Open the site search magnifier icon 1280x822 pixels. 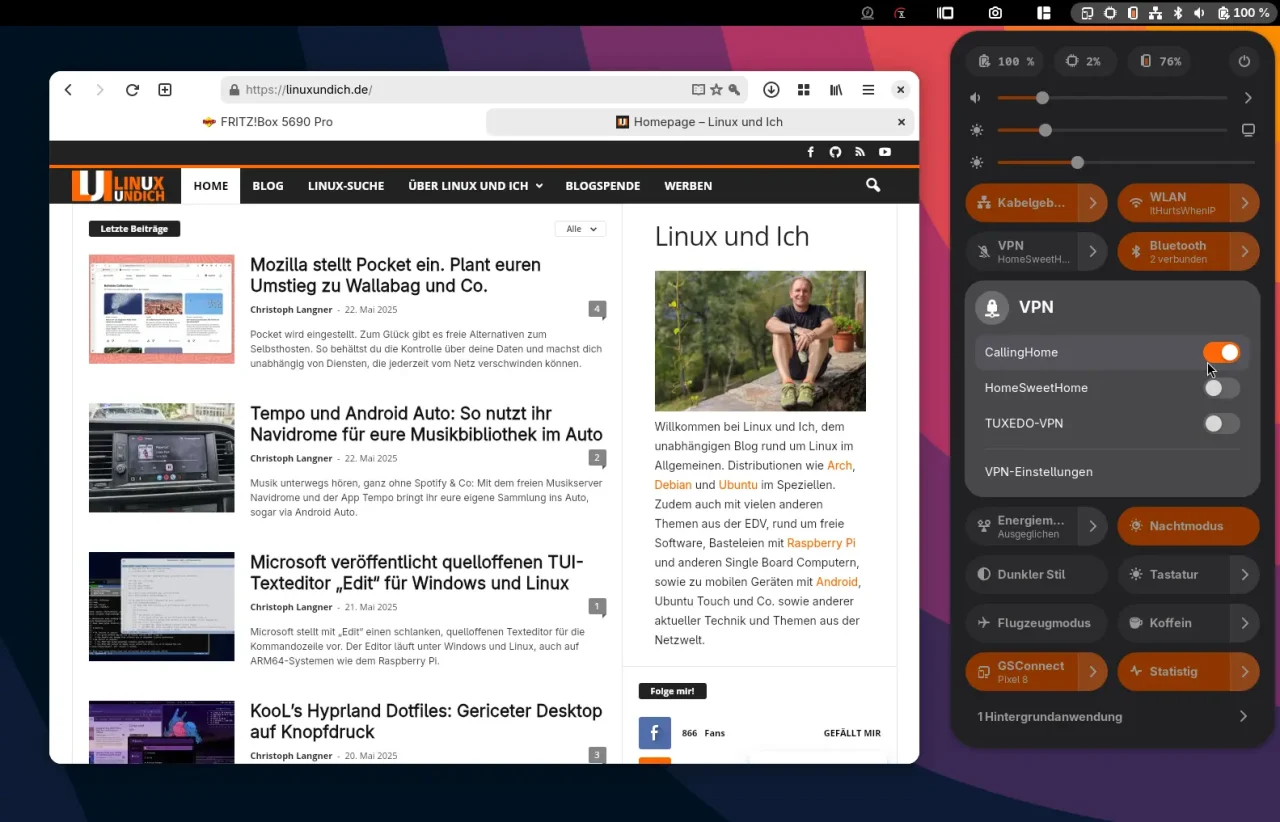pos(873,185)
